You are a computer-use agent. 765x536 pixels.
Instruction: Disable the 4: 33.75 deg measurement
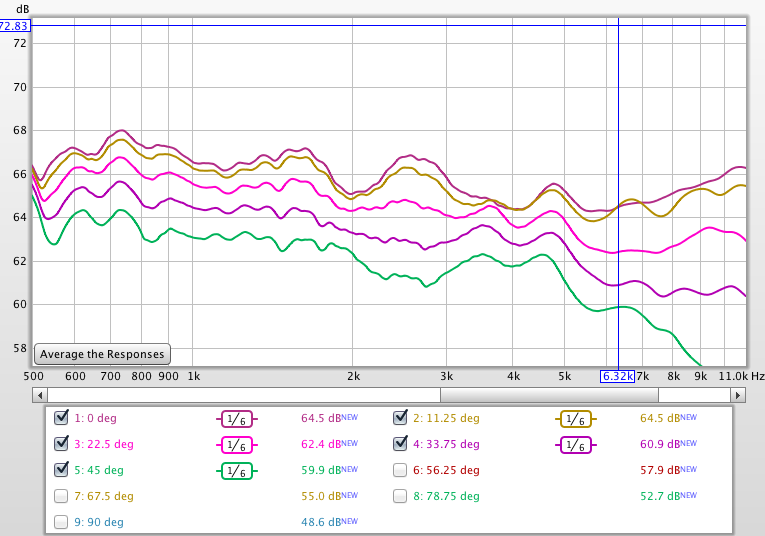[401, 444]
